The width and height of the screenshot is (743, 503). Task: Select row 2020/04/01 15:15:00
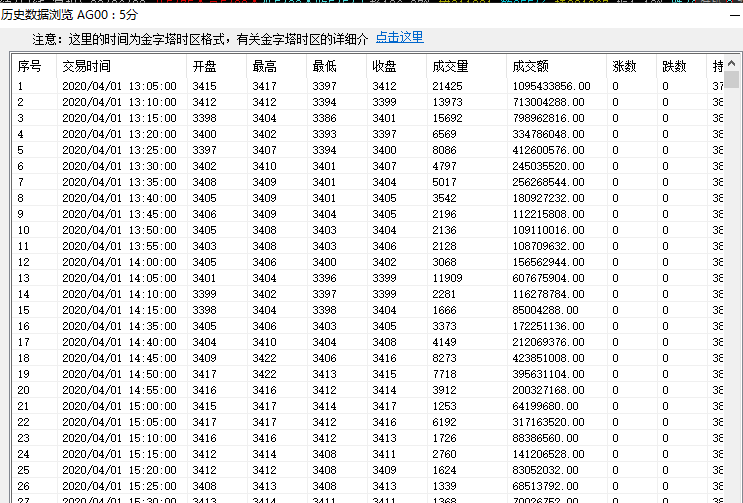pyautogui.click(x=369, y=454)
